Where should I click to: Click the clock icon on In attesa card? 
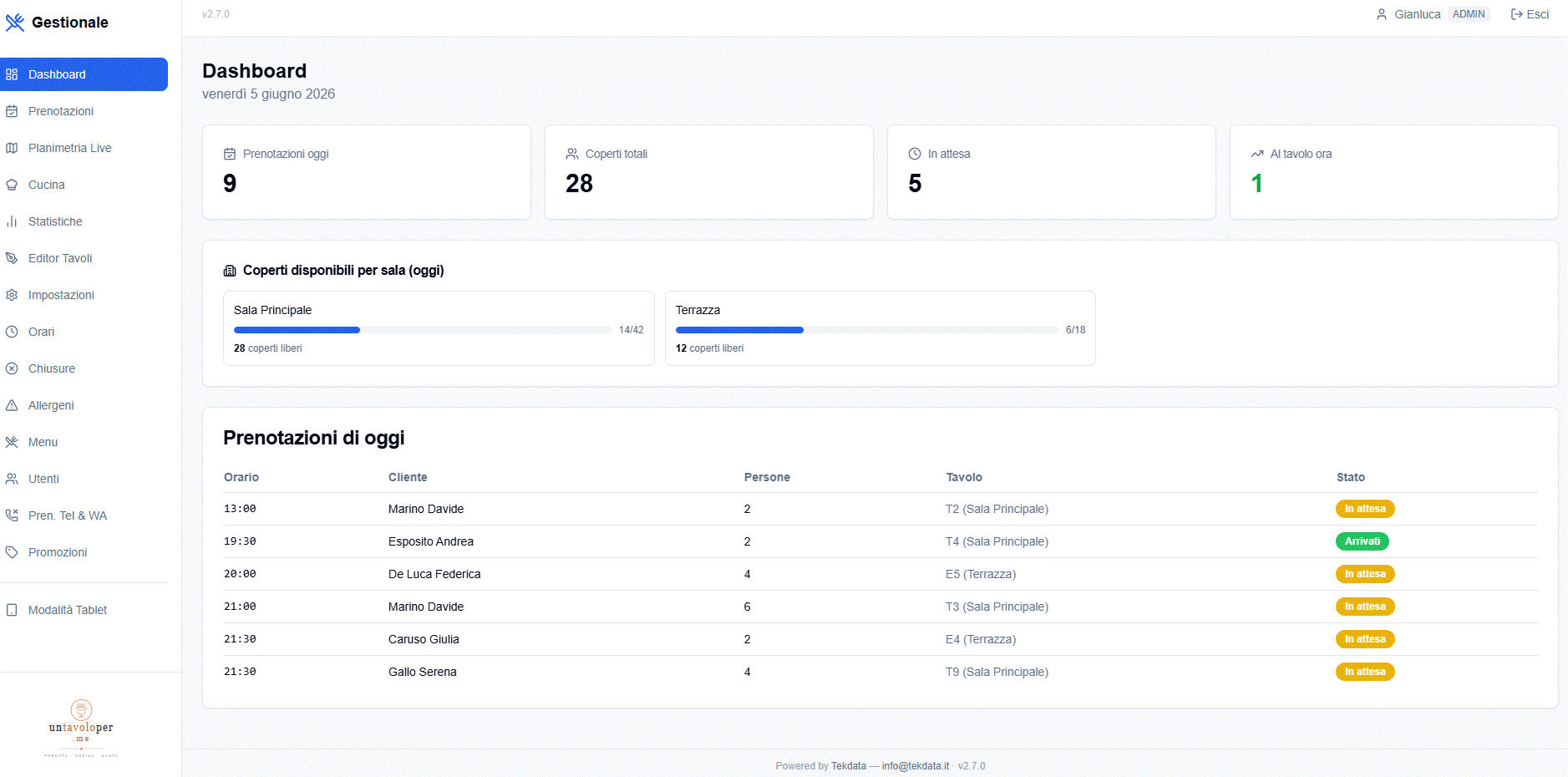coord(915,154)
